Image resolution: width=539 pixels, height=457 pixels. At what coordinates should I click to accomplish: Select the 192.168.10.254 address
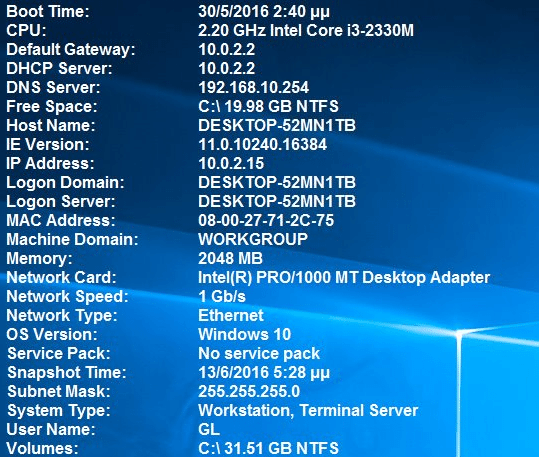[x=254, y=87]
